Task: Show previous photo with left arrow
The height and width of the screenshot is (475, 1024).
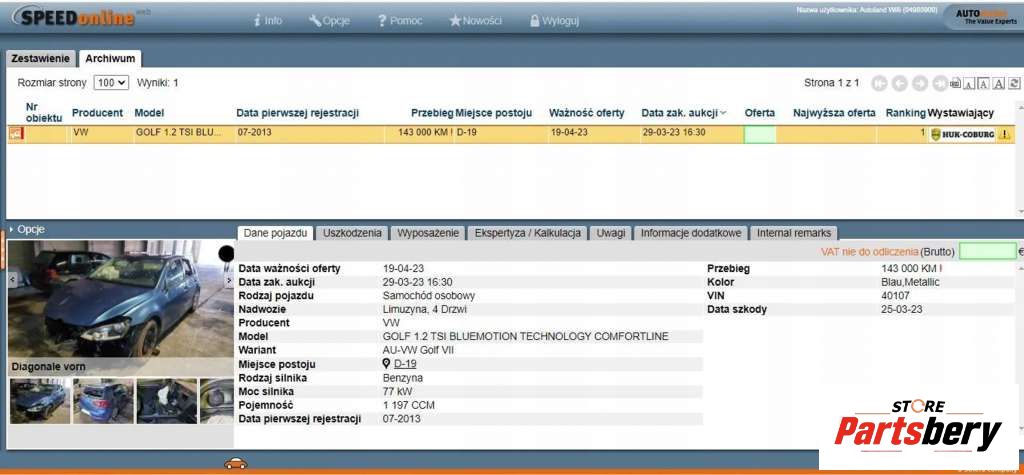Action: pyautogui.click(x=12, y=280)
